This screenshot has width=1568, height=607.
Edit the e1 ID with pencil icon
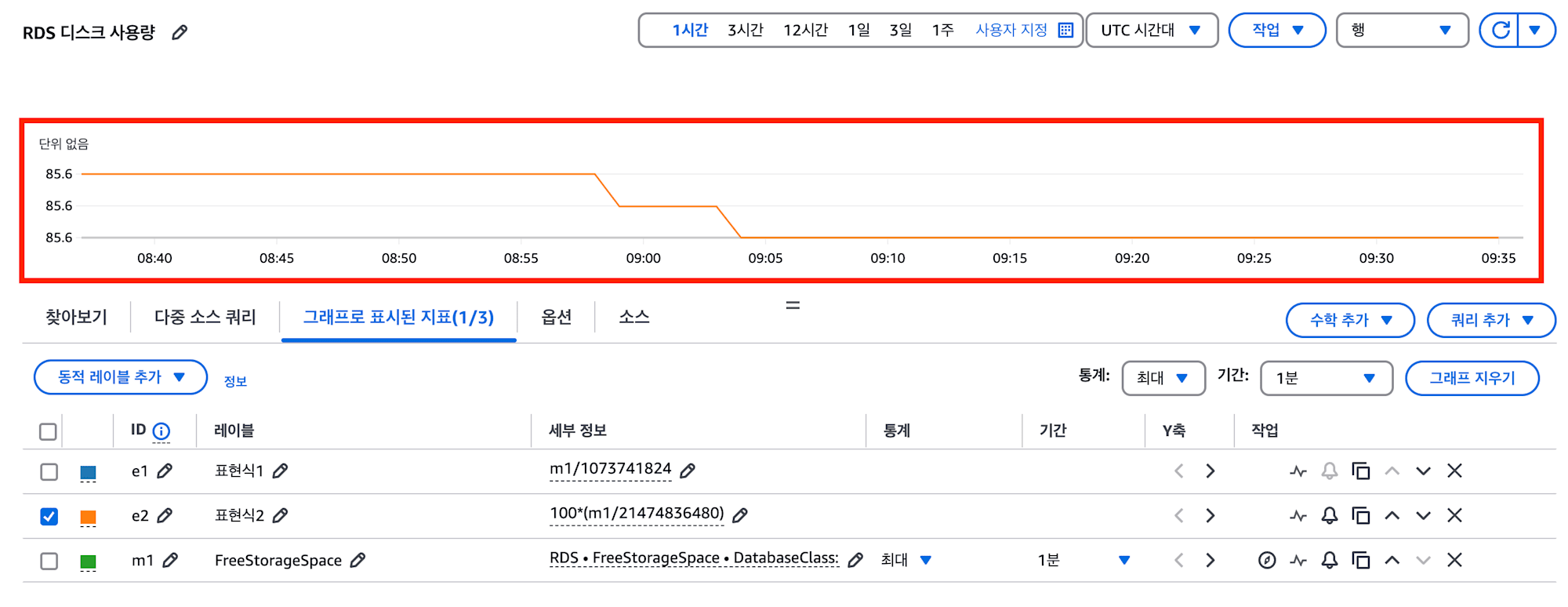165,471
